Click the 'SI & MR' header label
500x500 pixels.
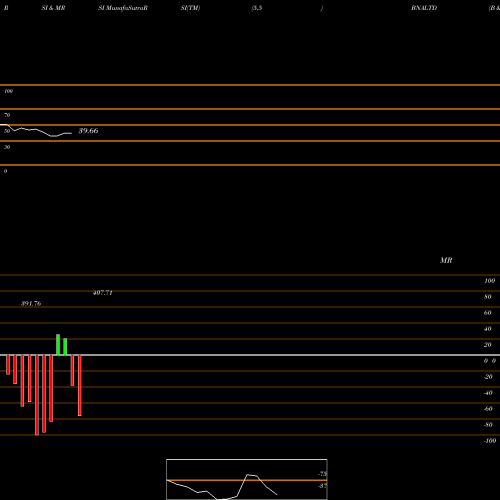pos(53,8)
